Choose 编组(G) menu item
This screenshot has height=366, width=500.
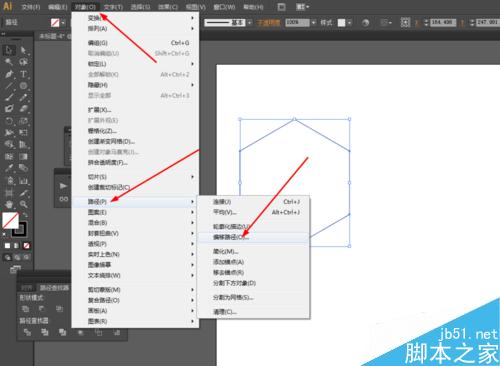click(x=135, y=43)
